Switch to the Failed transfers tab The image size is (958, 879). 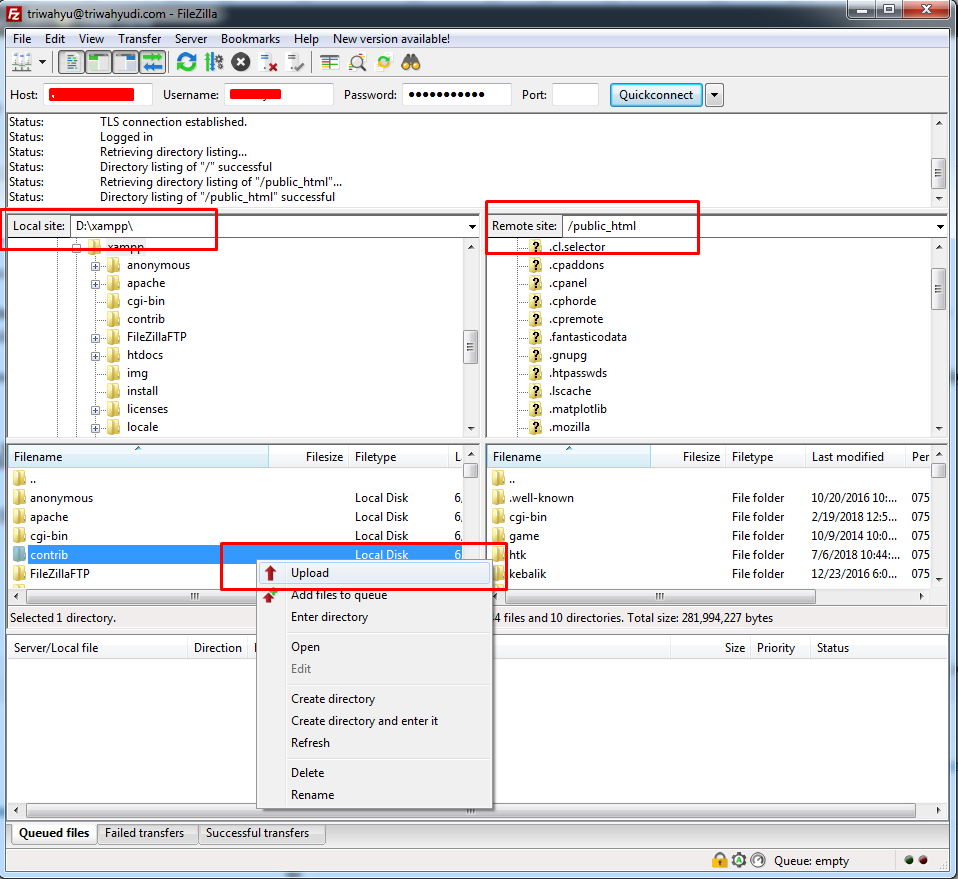pyautogui.click(x=145, y=833)
